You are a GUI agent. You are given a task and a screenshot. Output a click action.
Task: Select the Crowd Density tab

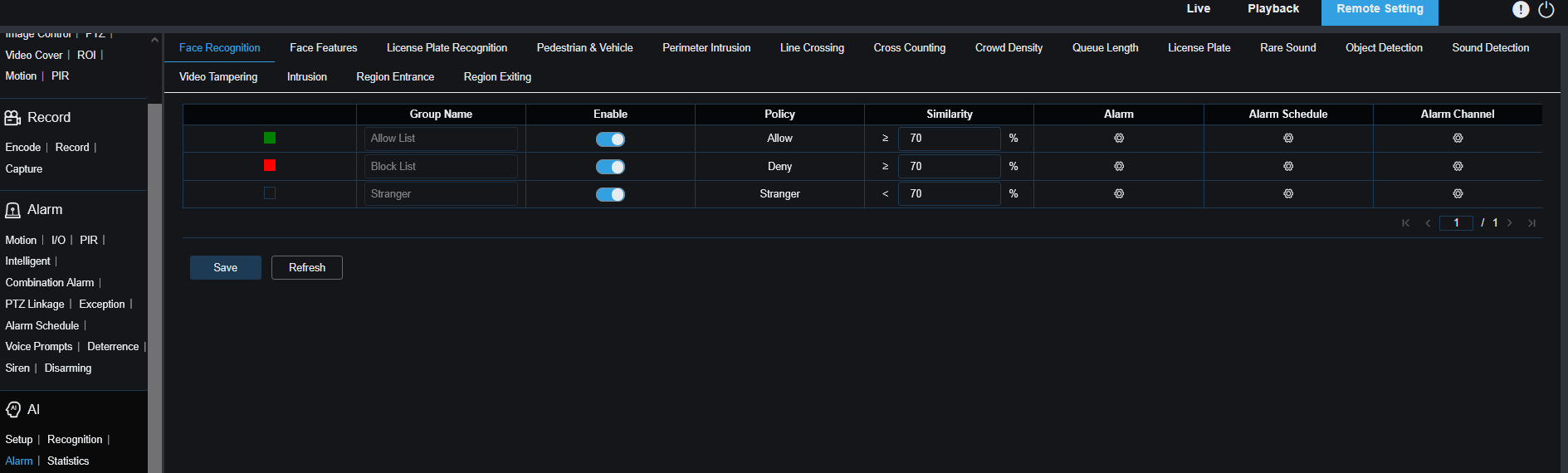click(x=1009, y=48)
